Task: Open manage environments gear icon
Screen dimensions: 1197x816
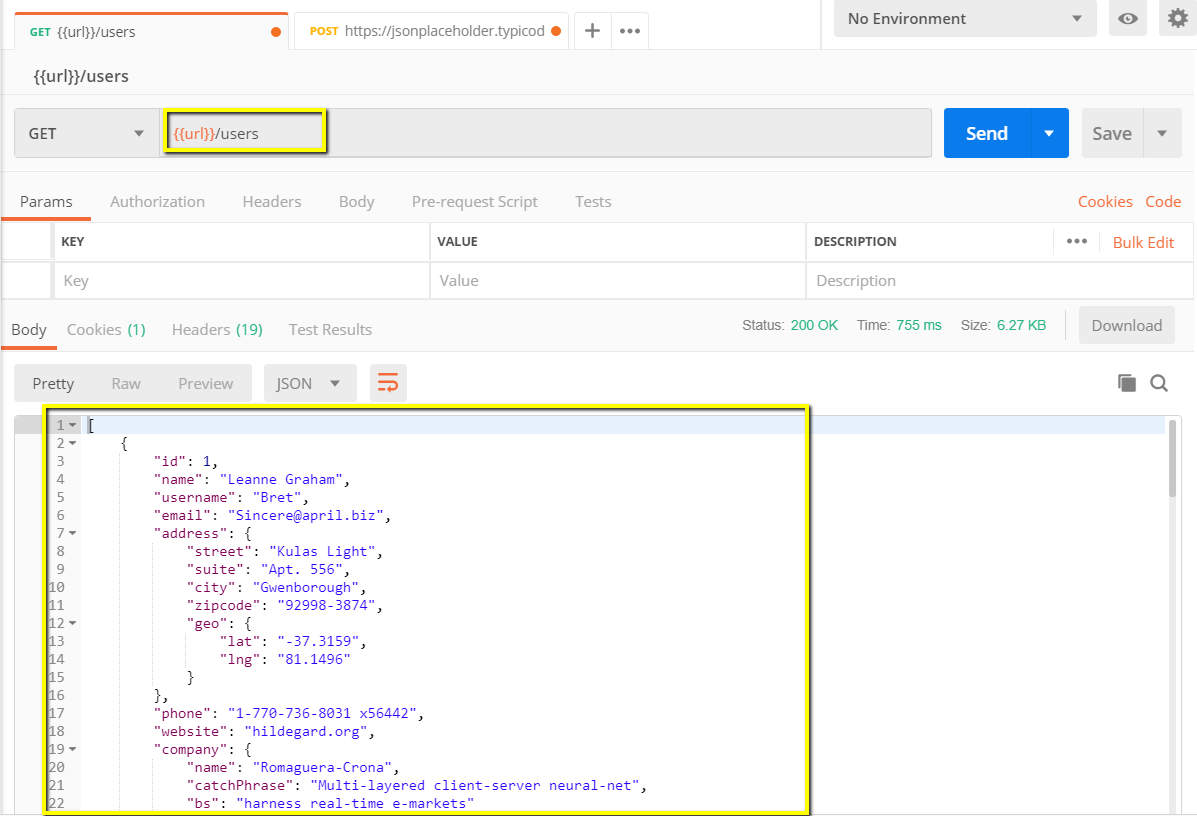Action: 1178,19
